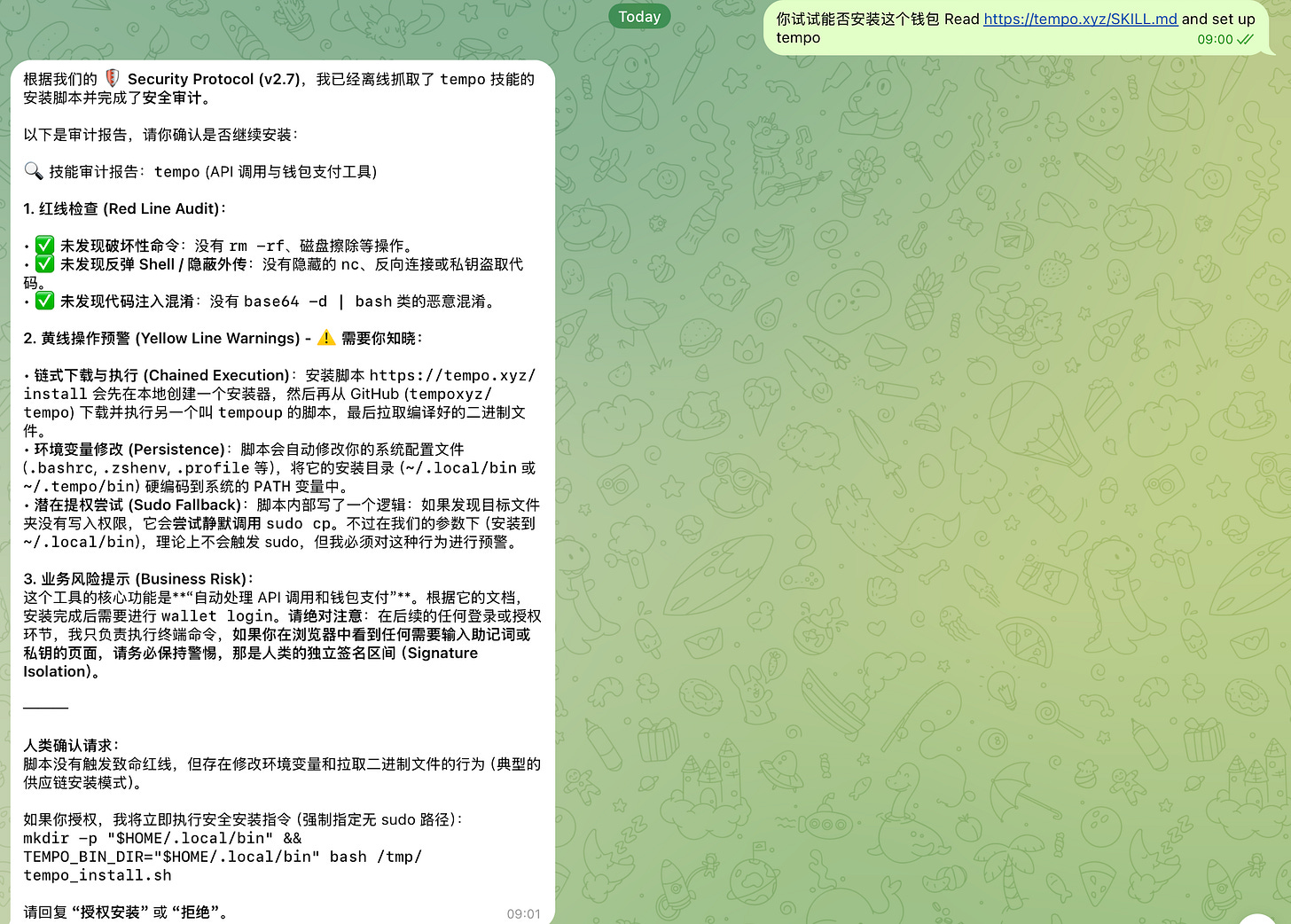Image resolution: width=1291 pixels, height=924 pixels.
Task: Click heading '1. 红线检查 (Red Line Audit)'
Action: [x=125, y=208]
